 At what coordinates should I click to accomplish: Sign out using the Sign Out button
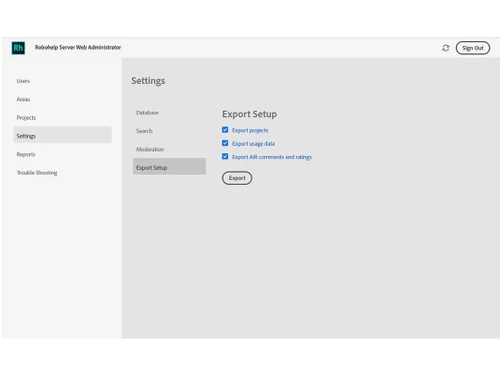click(x=473, y=48)
